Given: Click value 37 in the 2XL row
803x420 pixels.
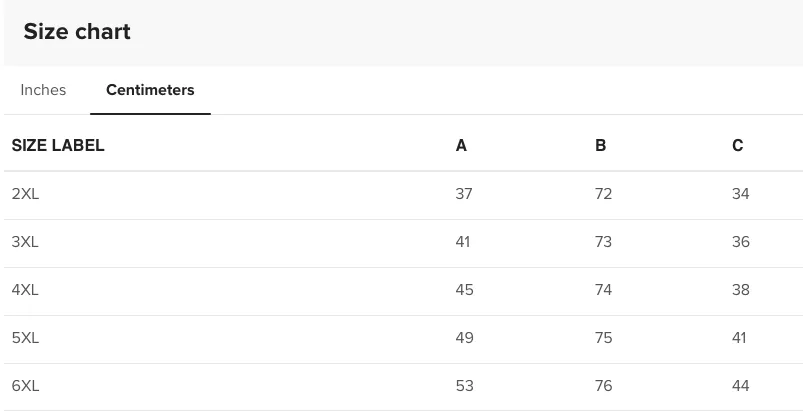Looking at the screenshot, I should 464,194.
